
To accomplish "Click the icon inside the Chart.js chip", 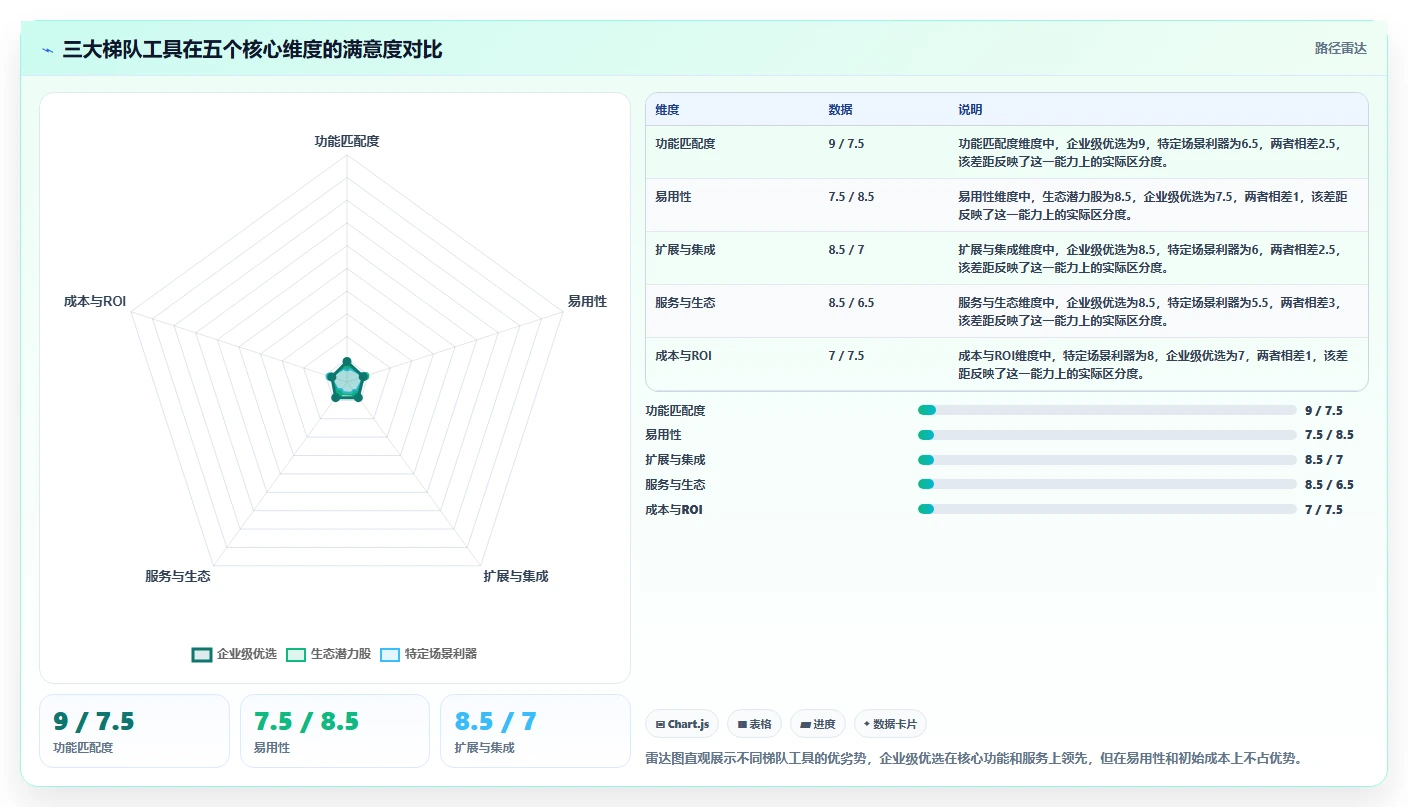I will [660, 724].
